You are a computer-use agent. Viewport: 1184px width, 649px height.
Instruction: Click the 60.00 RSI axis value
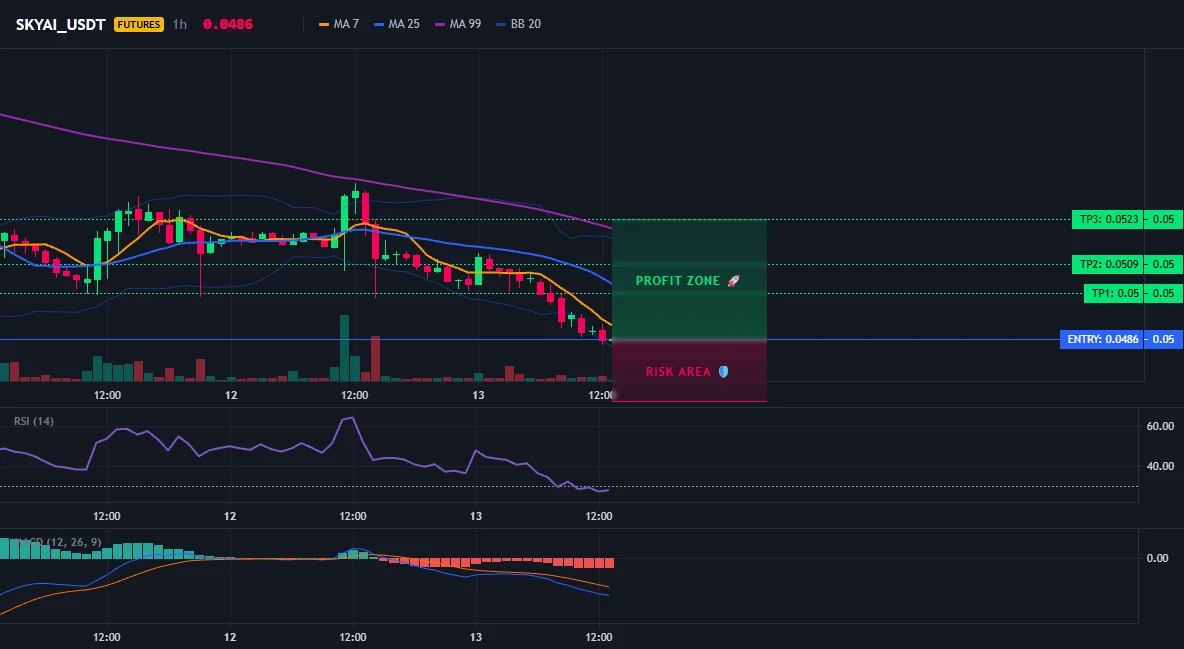[1160, 426]
